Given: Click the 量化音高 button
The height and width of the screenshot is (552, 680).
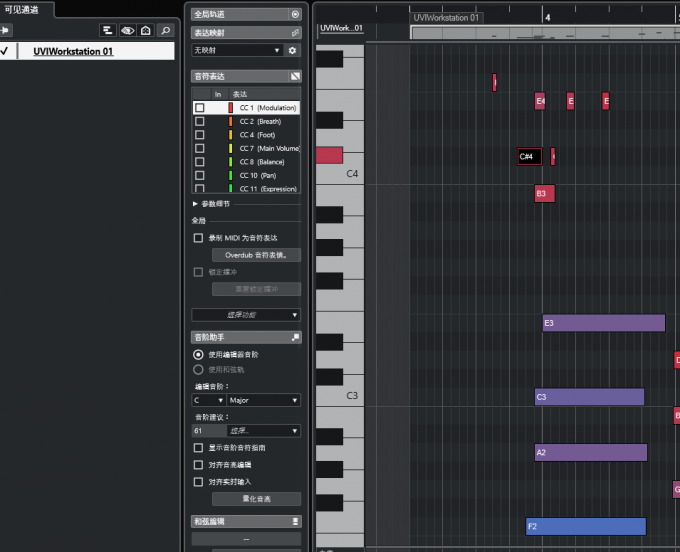Looking at the screenshot, I should 256,499.
